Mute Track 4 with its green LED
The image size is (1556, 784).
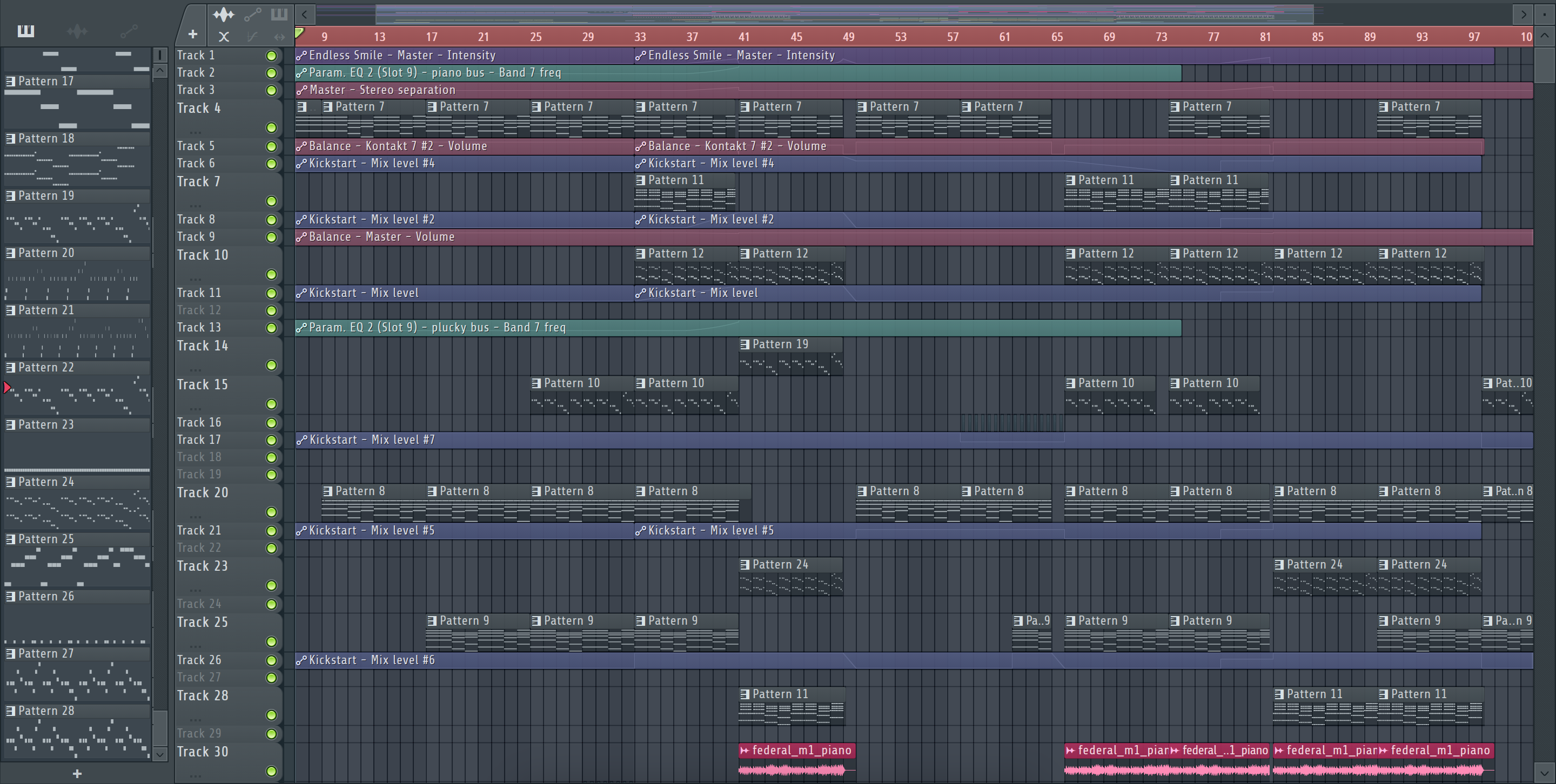coord(271,128)
